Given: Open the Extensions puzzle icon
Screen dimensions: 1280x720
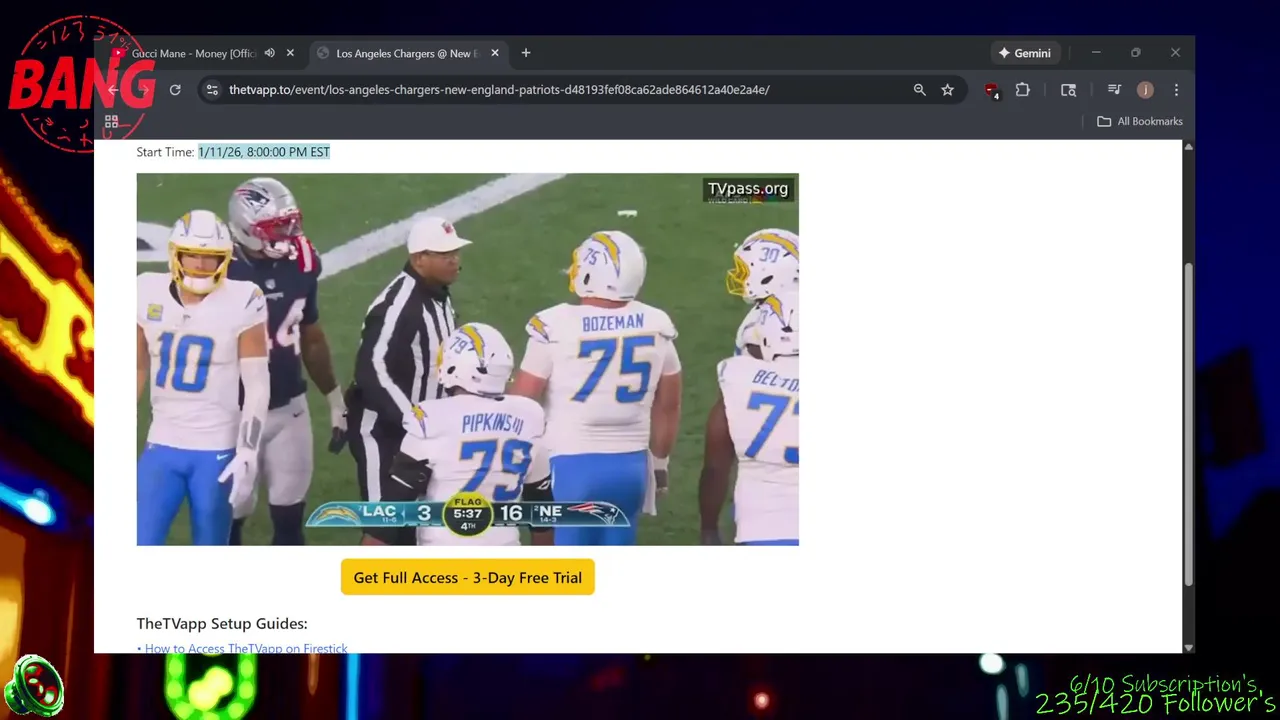Looking at the screenshot, I should pos(1022,90).
